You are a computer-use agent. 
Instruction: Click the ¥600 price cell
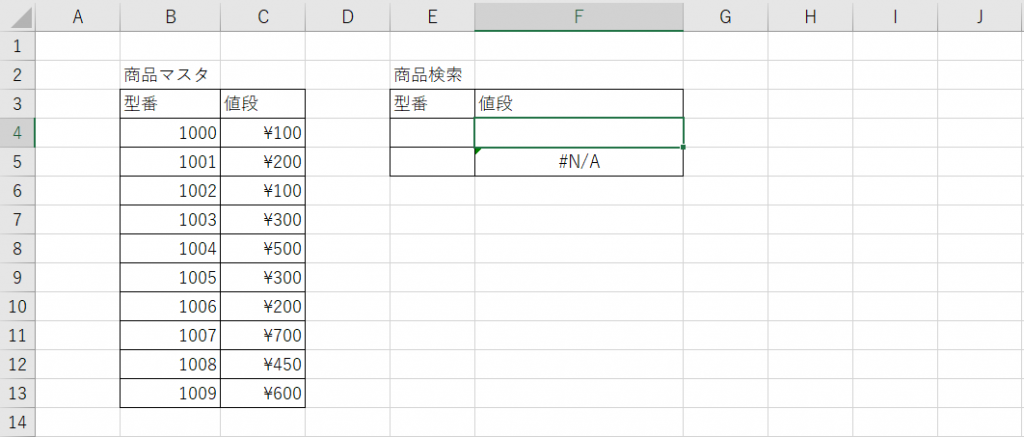coord(262,393)
